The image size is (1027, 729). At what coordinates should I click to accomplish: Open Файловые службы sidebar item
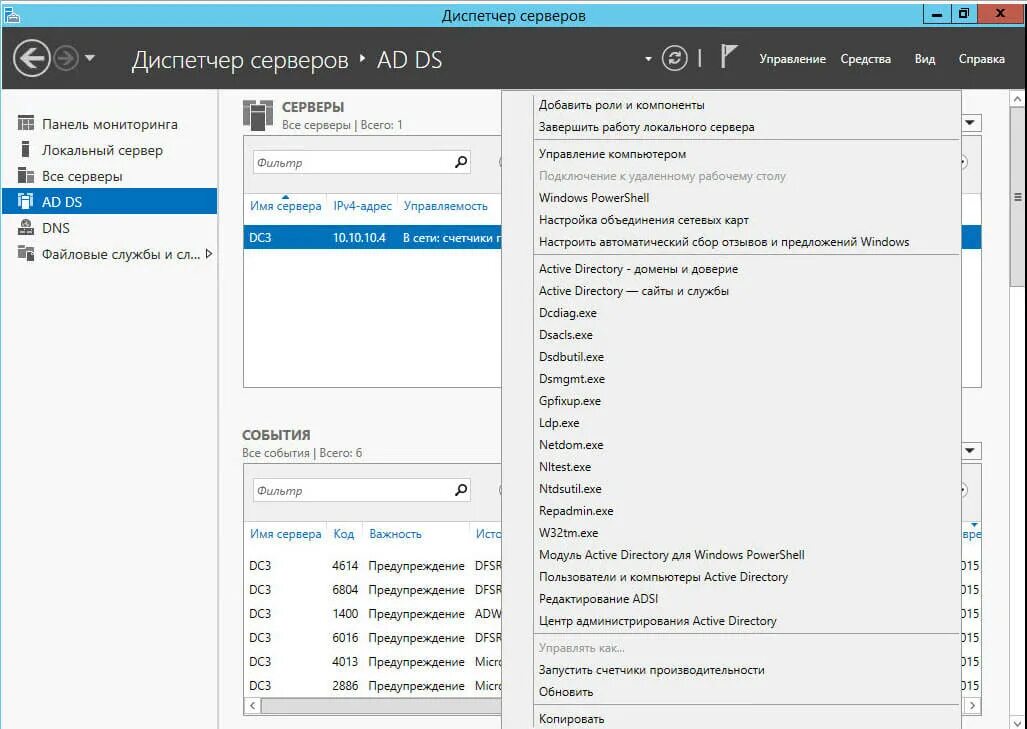pos(109,254)
